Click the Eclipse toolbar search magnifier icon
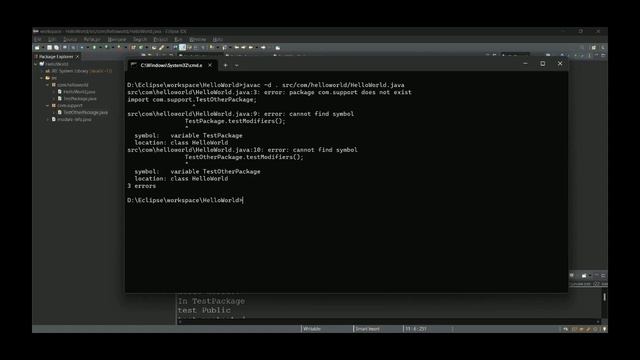The width and height of the screenshot is (640, 360). (582, 48)
